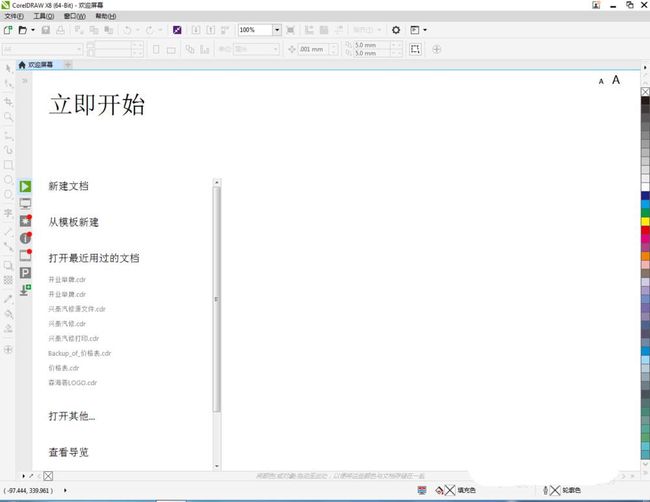
Task: Open recent file 森海居LOGO.cdr
Action: [73, 383]
